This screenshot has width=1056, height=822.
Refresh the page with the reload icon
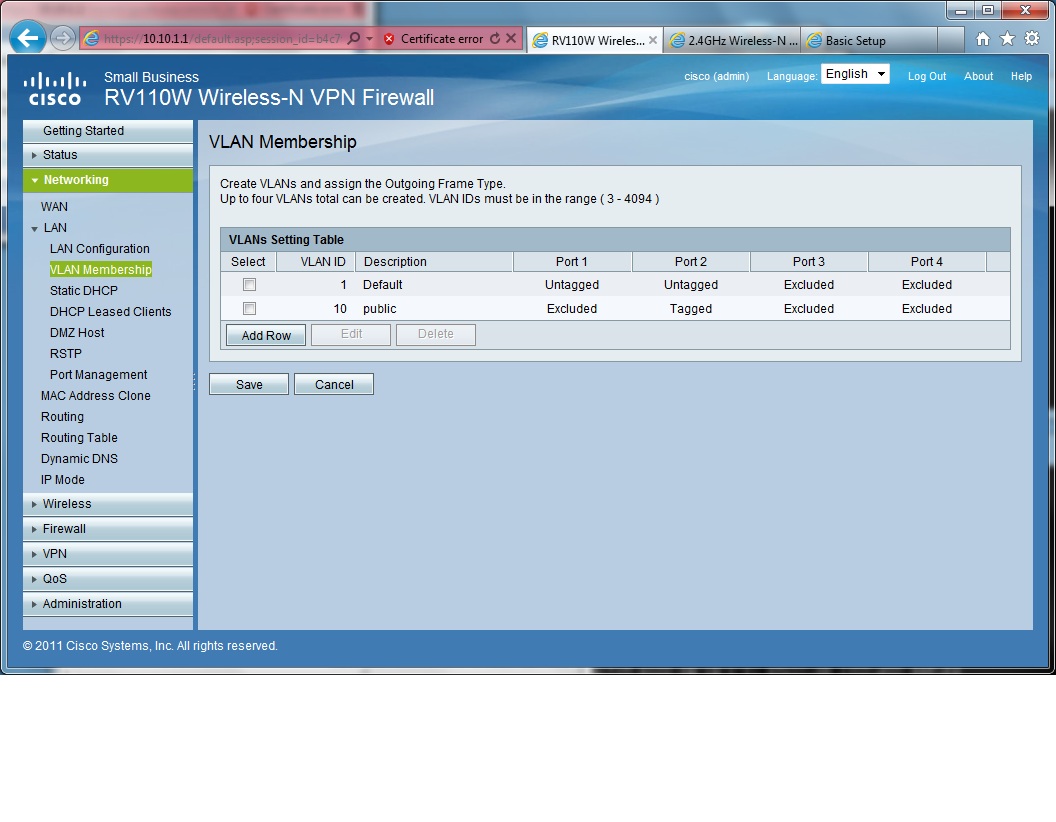tap(495, 38)
